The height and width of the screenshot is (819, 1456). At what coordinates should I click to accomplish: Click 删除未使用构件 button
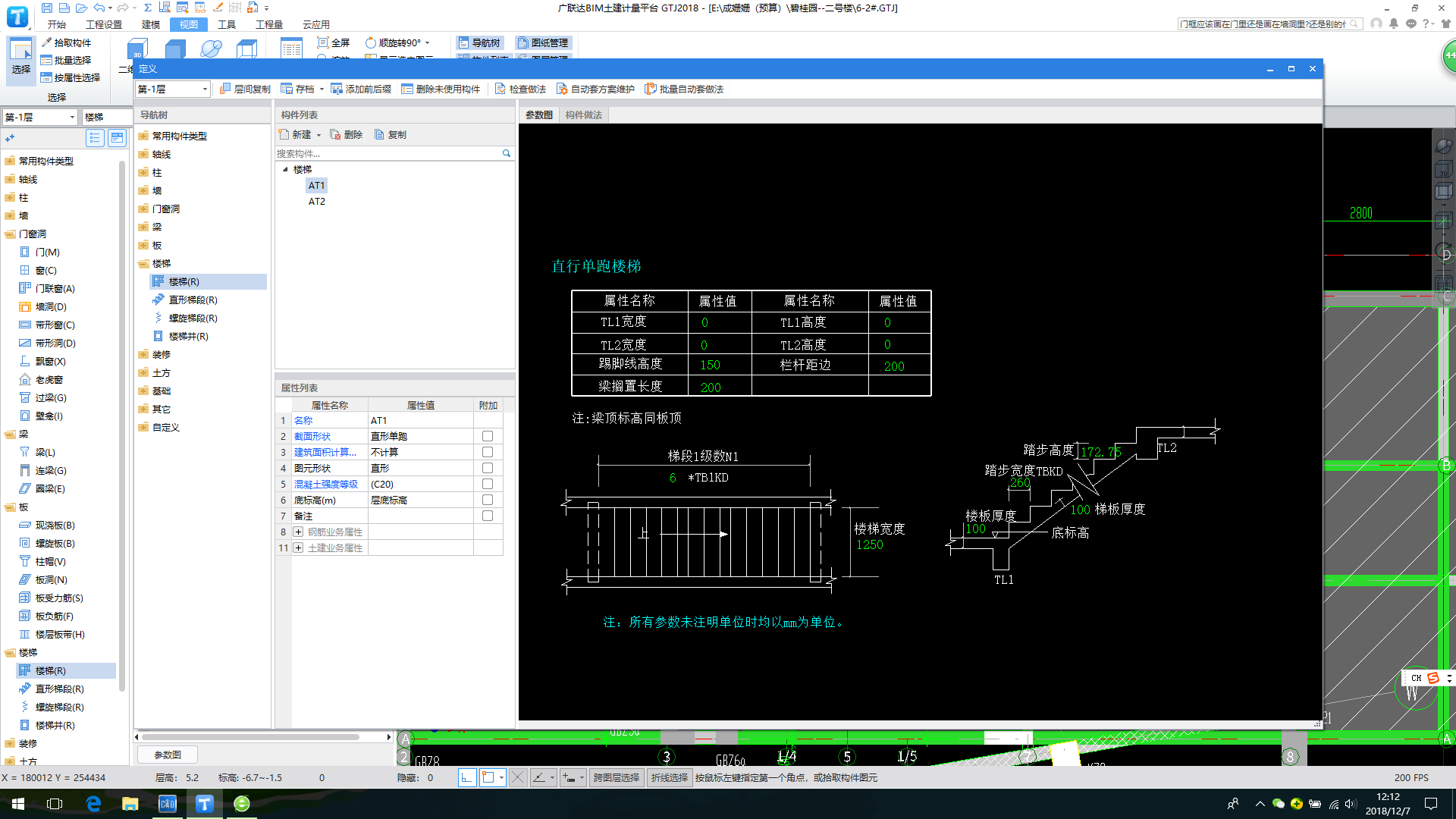tap(441, 89)
